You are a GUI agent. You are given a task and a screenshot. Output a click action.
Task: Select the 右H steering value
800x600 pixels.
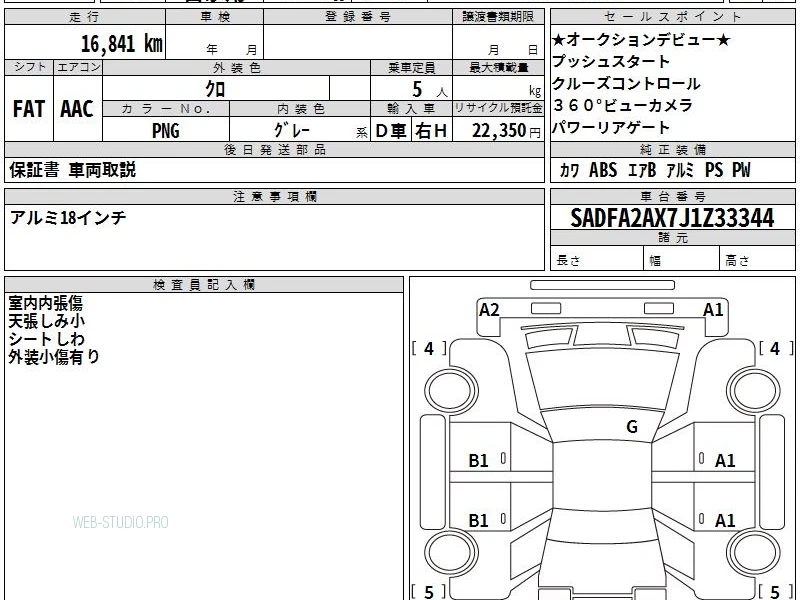coord(431,131)
